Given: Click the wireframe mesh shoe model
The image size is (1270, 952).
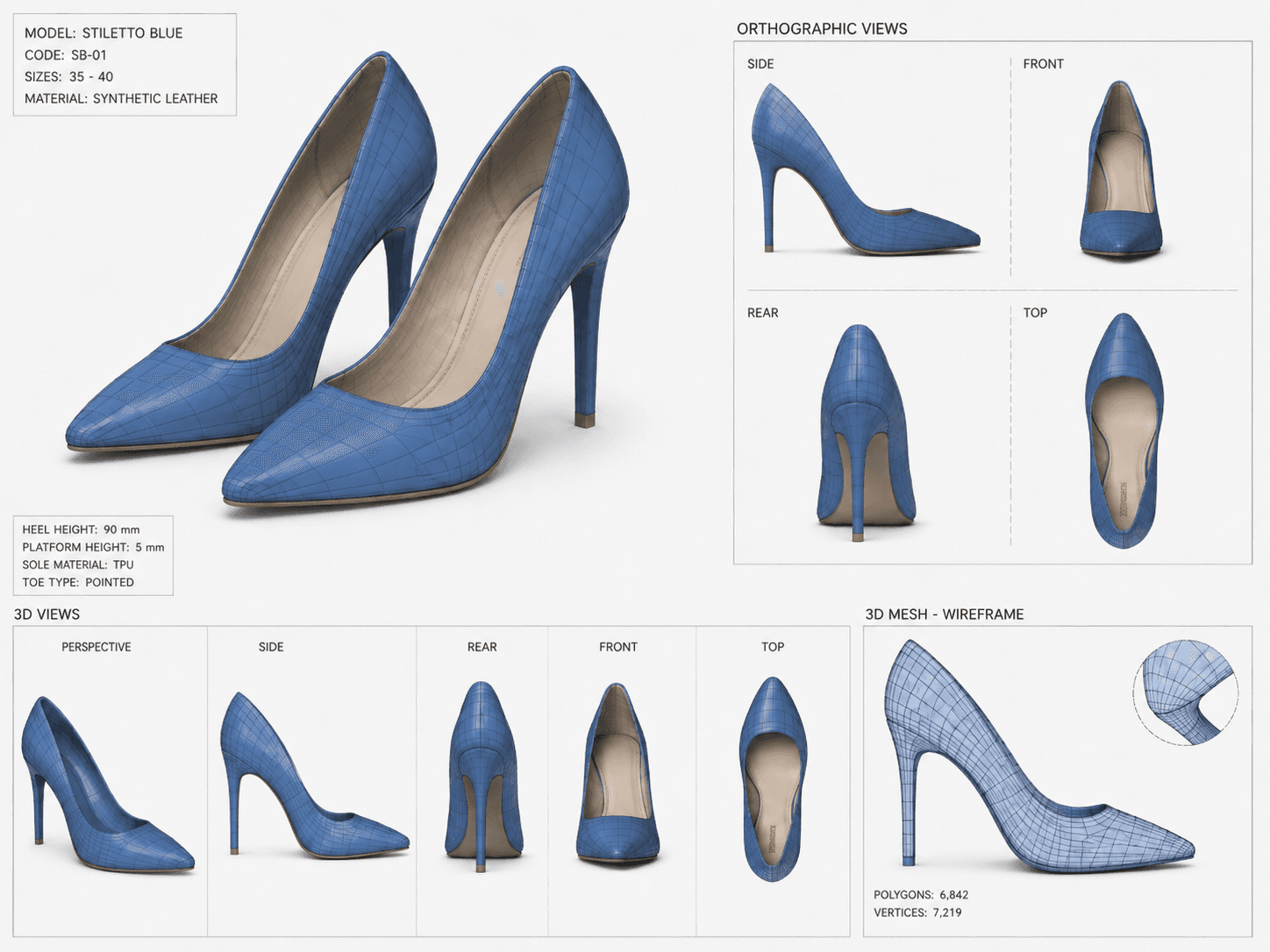Looking at the screenshot, I should pos(1038,757).
